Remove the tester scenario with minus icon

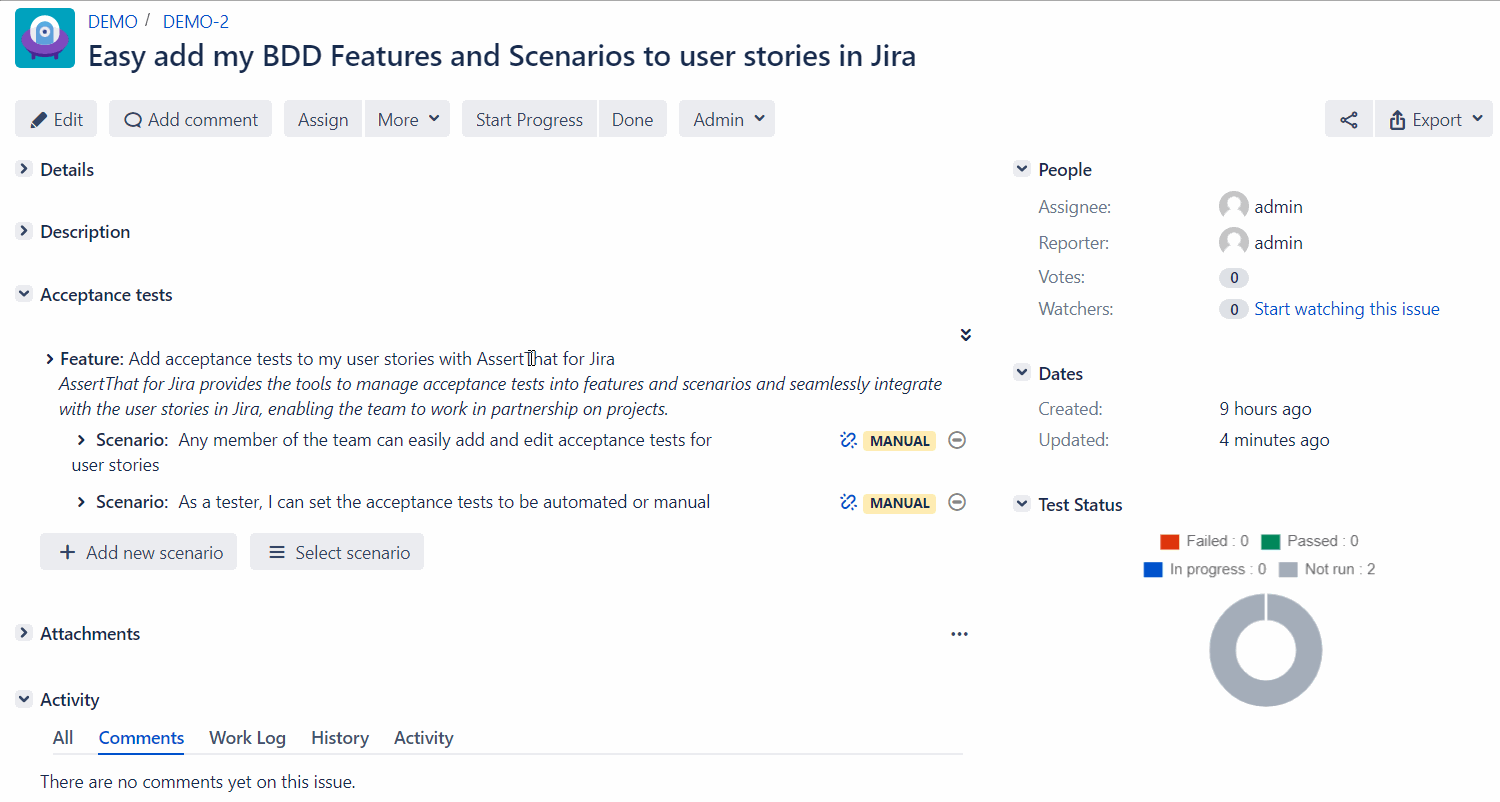click(x=957, y=502)
